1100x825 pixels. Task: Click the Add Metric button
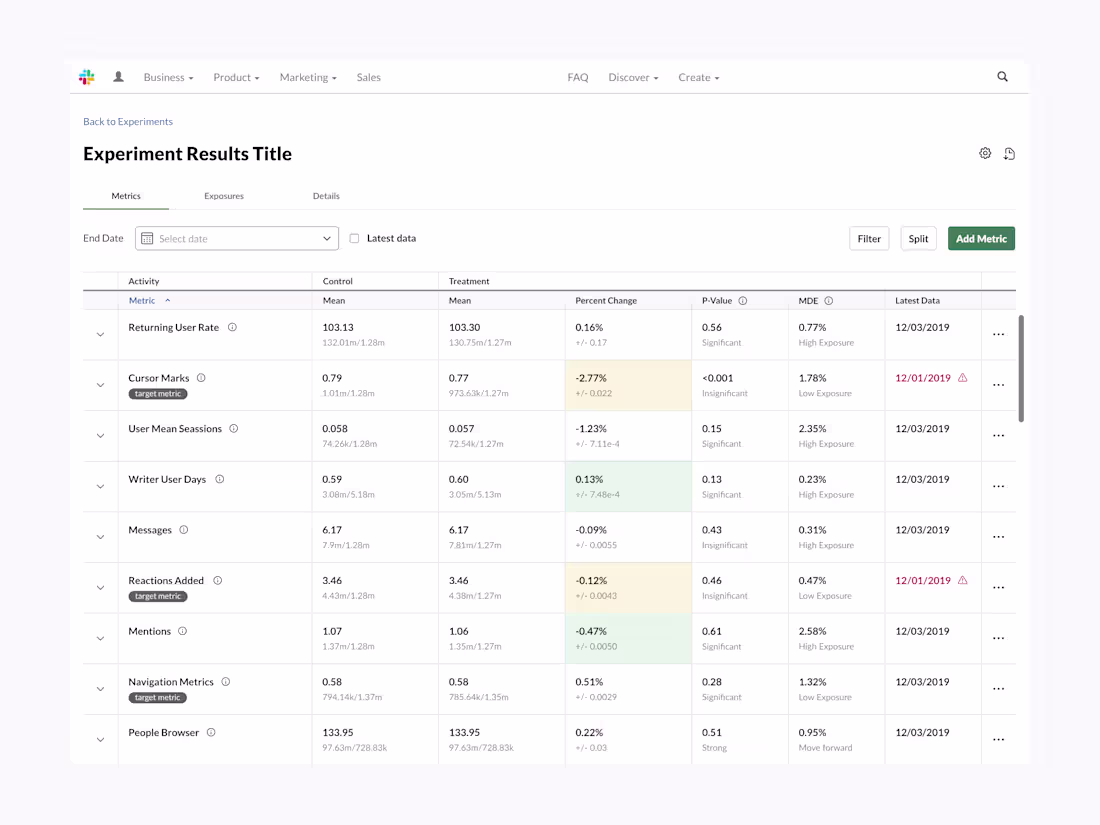[981, 239]
